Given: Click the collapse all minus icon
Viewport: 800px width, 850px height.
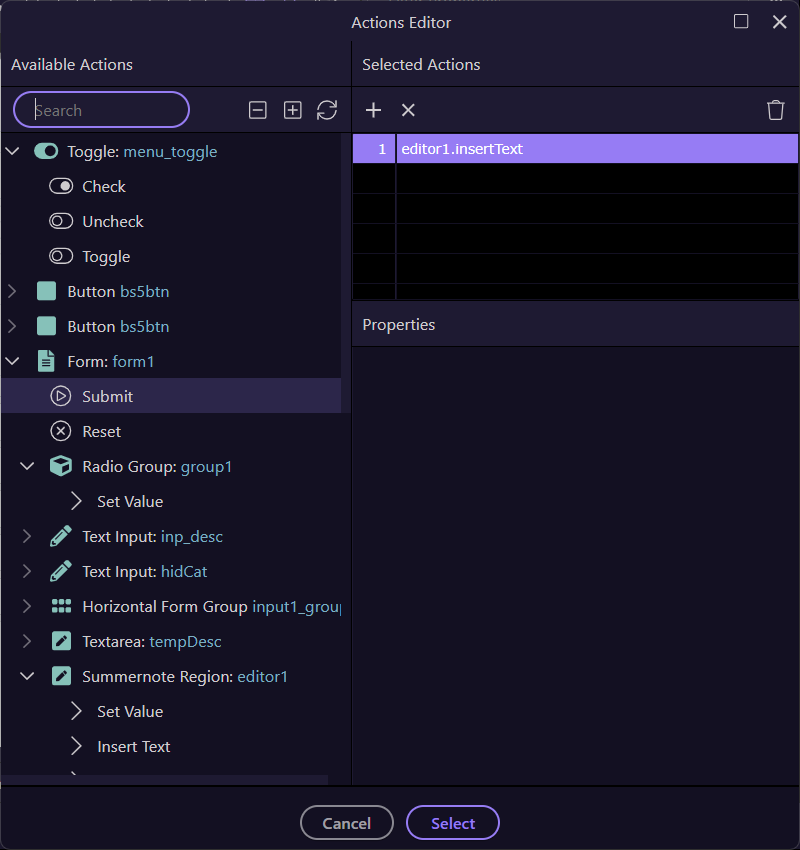Looking at the screenshot, I should pyautogui.click(x=258, y=110).
